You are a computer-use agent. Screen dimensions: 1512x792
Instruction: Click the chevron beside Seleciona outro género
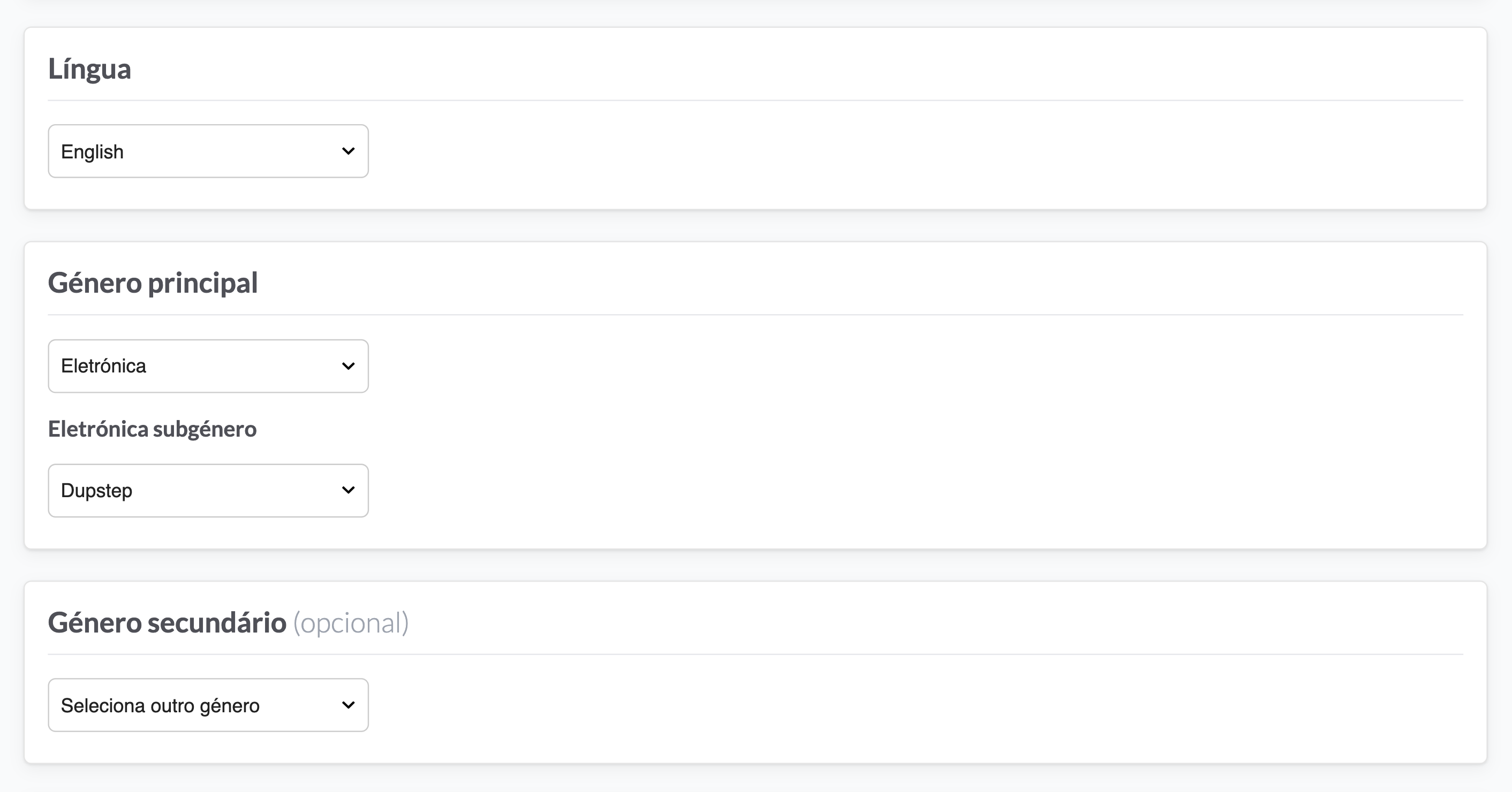(x=348, y=705)
